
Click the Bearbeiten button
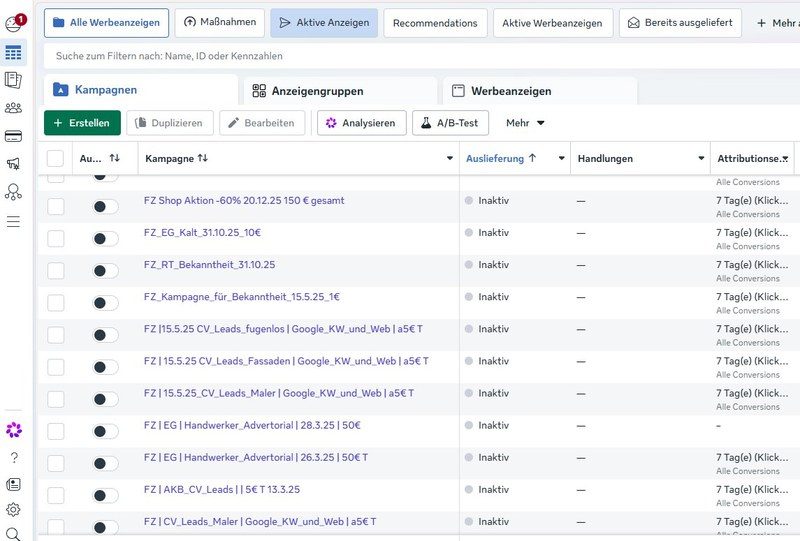(x=262, y=123)
